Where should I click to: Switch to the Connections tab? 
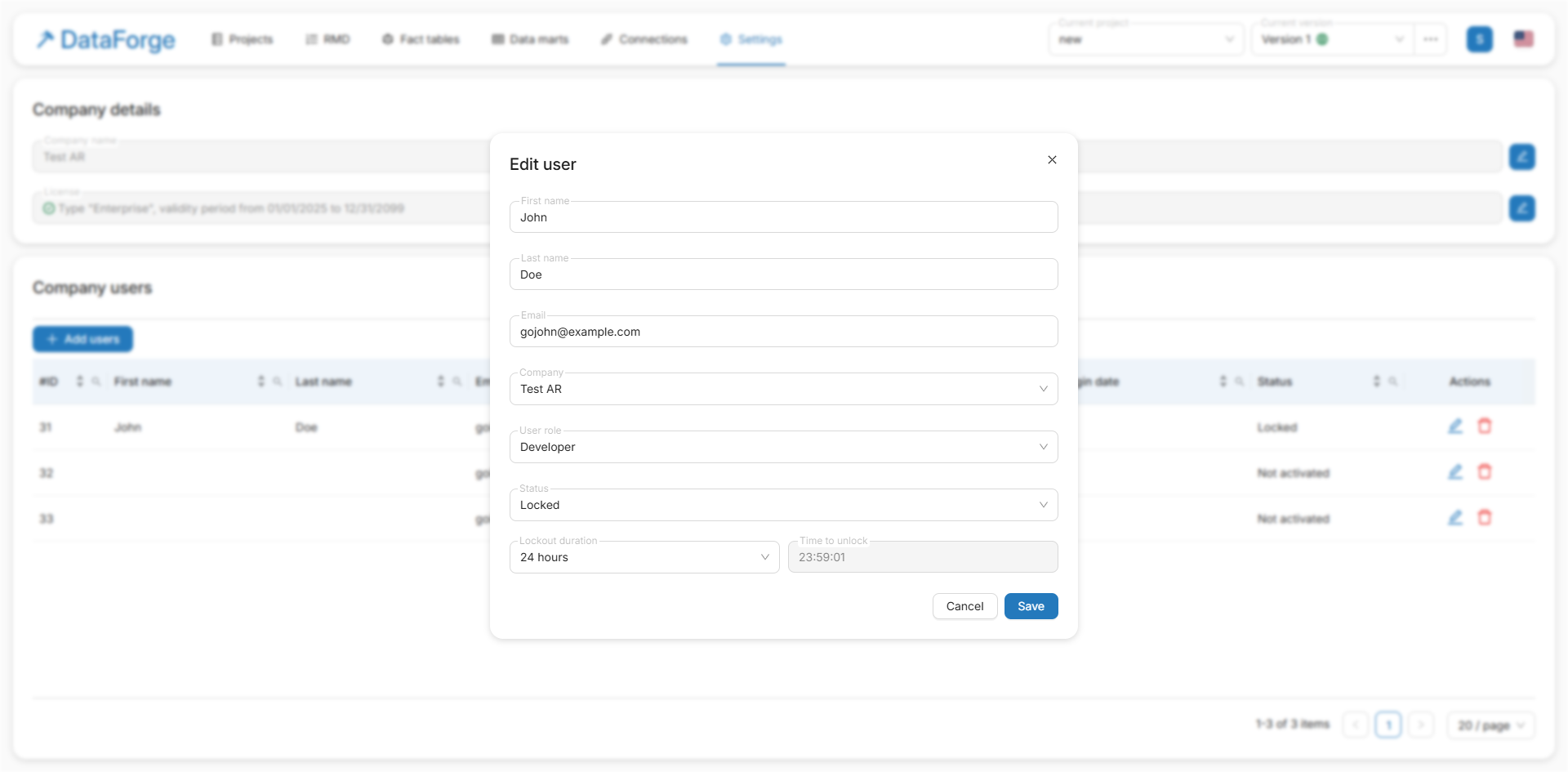click(x=644, y=39)
